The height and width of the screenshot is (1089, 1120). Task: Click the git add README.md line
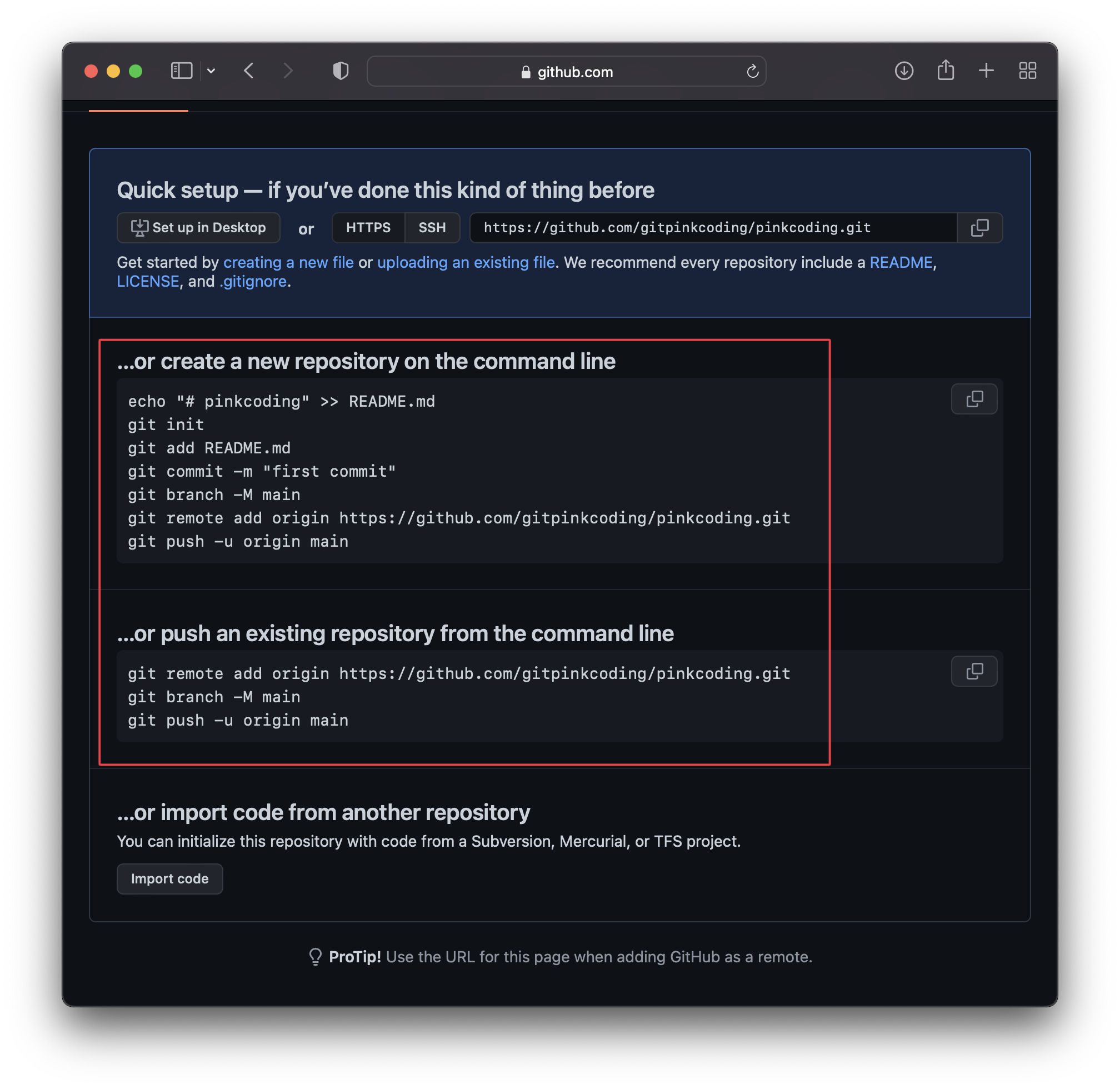point(209,448)
